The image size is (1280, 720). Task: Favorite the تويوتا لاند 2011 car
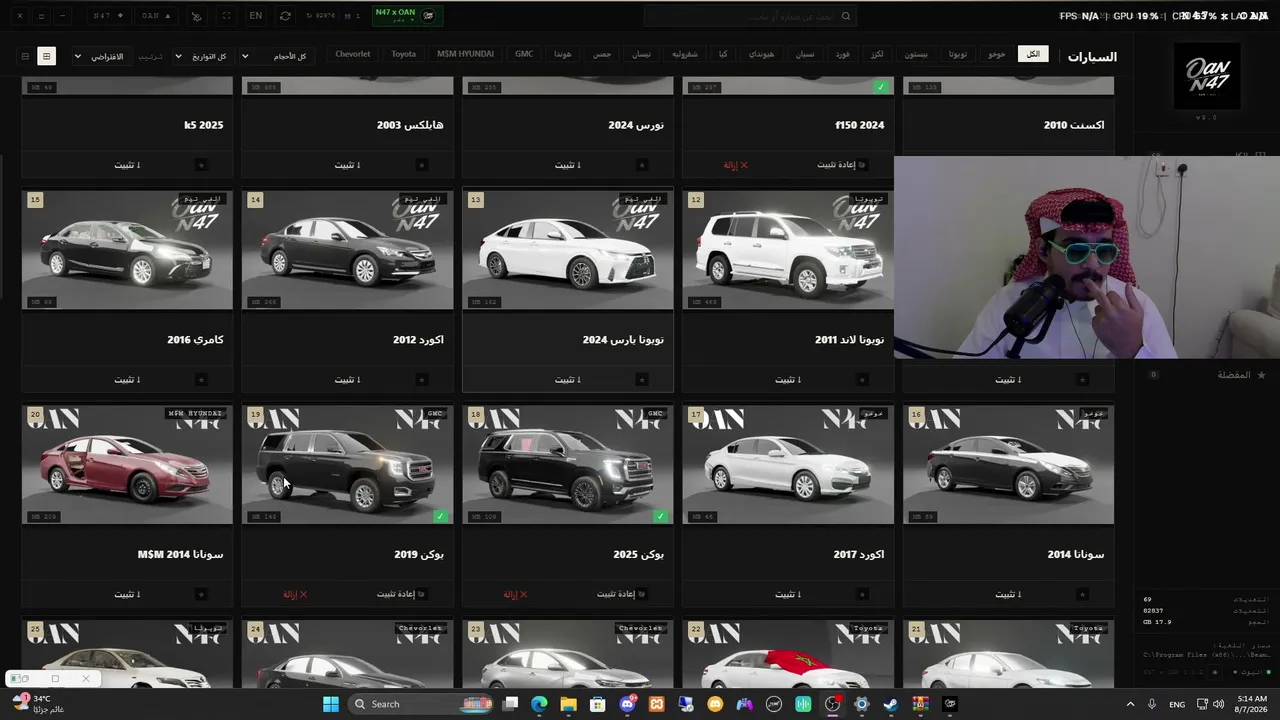click(x=861, y=380)
